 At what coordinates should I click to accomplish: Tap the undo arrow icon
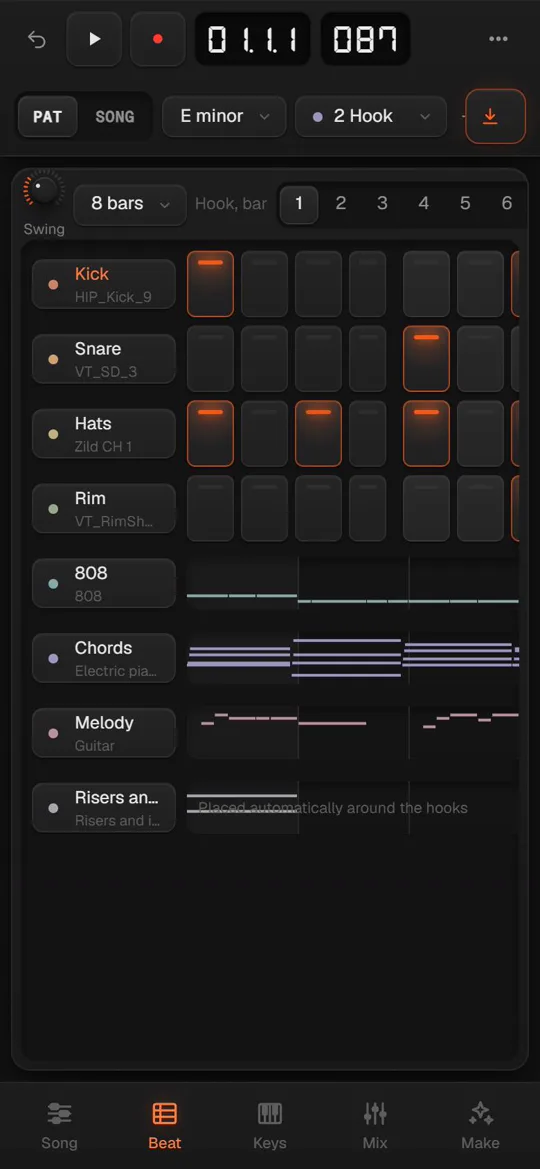pyautogui.click(x=37, y=39)
